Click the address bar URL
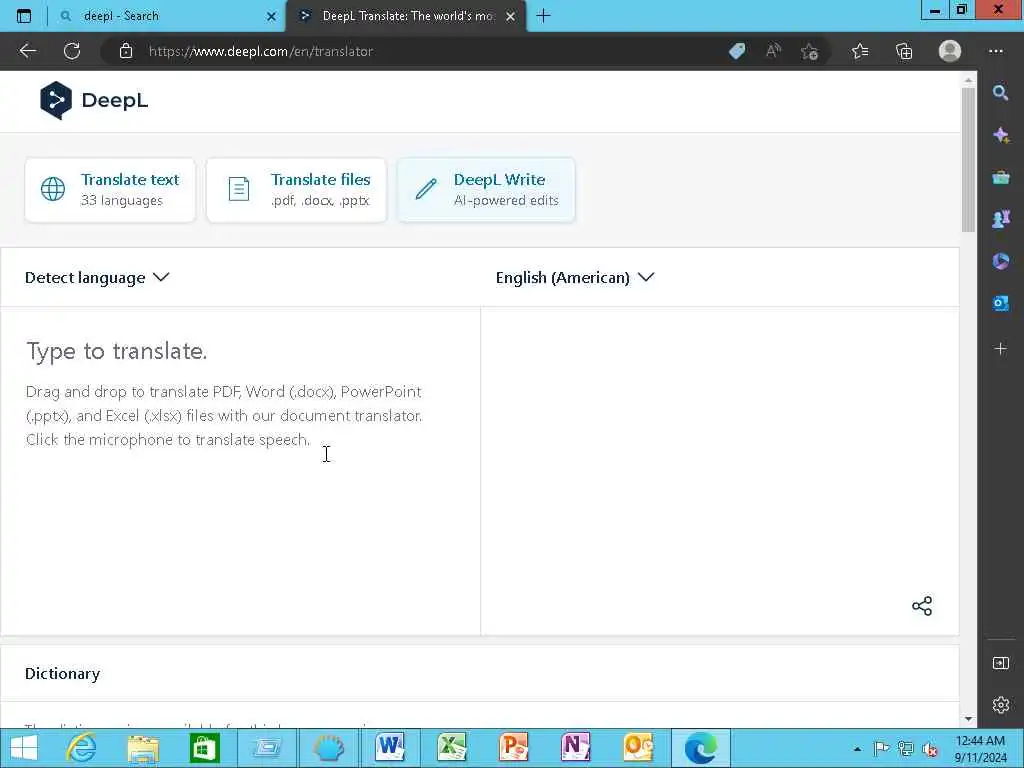The width and height of the screenshot is (1024, 768). [x=261, y=51]
